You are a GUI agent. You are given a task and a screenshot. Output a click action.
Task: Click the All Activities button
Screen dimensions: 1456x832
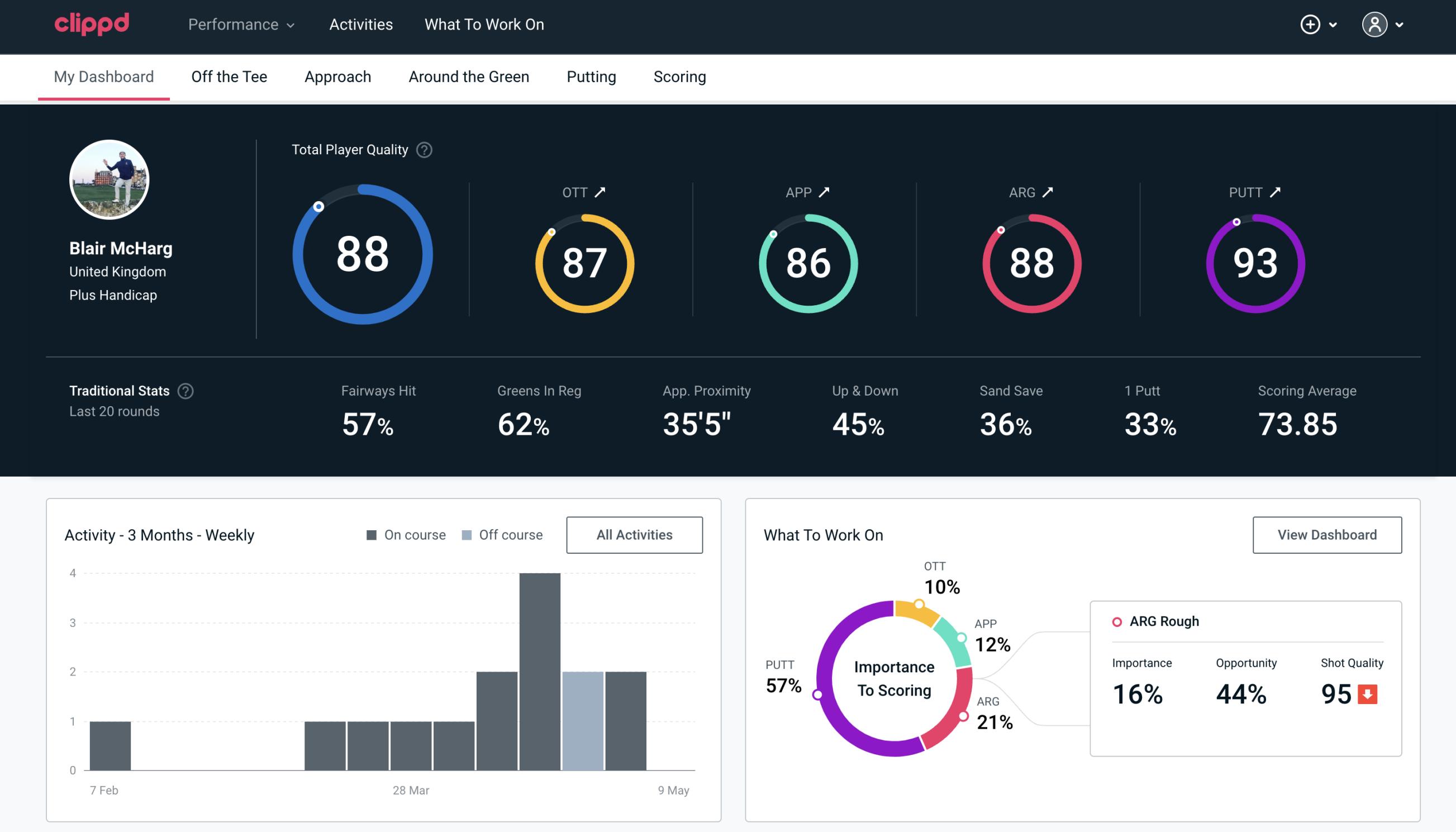[634, 534]
